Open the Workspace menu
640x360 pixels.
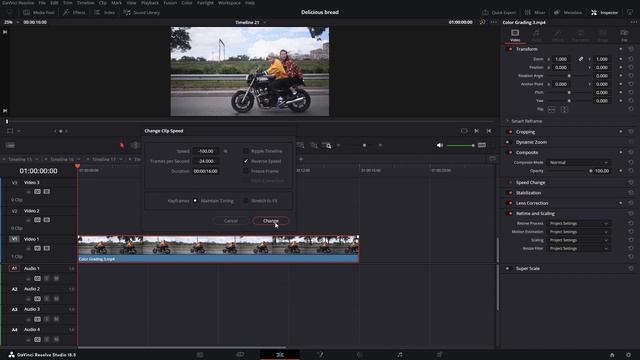coord(229,3)
